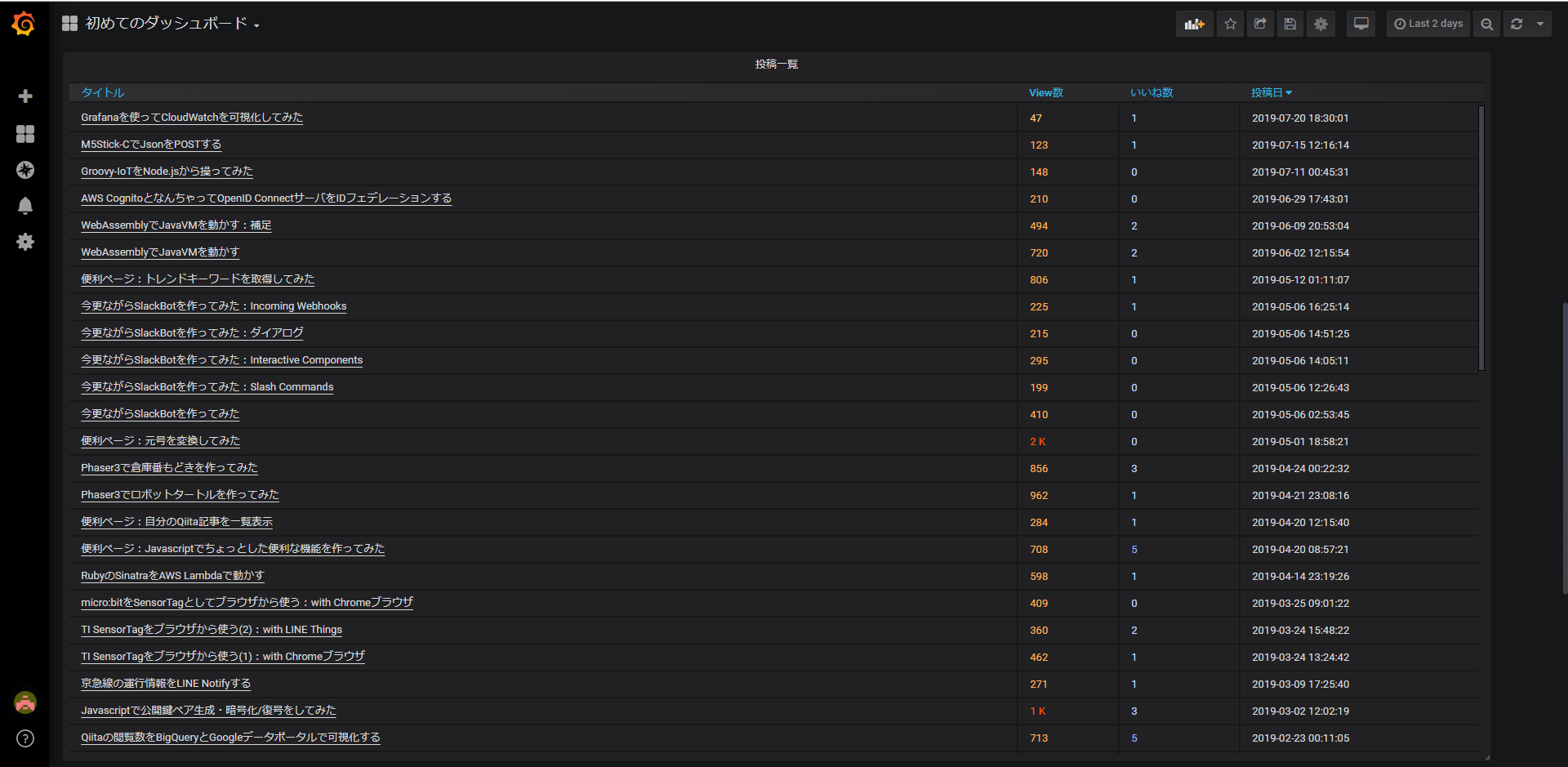Open the user profile avatar

click(25, 702)
